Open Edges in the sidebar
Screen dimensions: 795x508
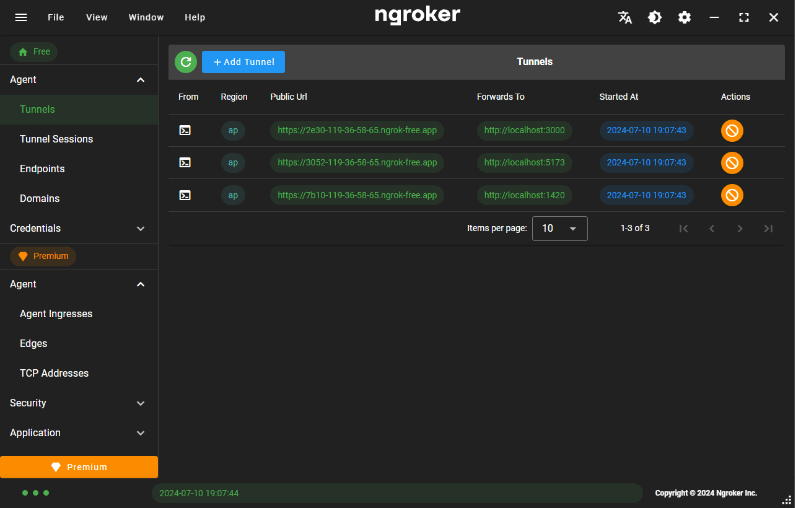(x=79, y=344)
